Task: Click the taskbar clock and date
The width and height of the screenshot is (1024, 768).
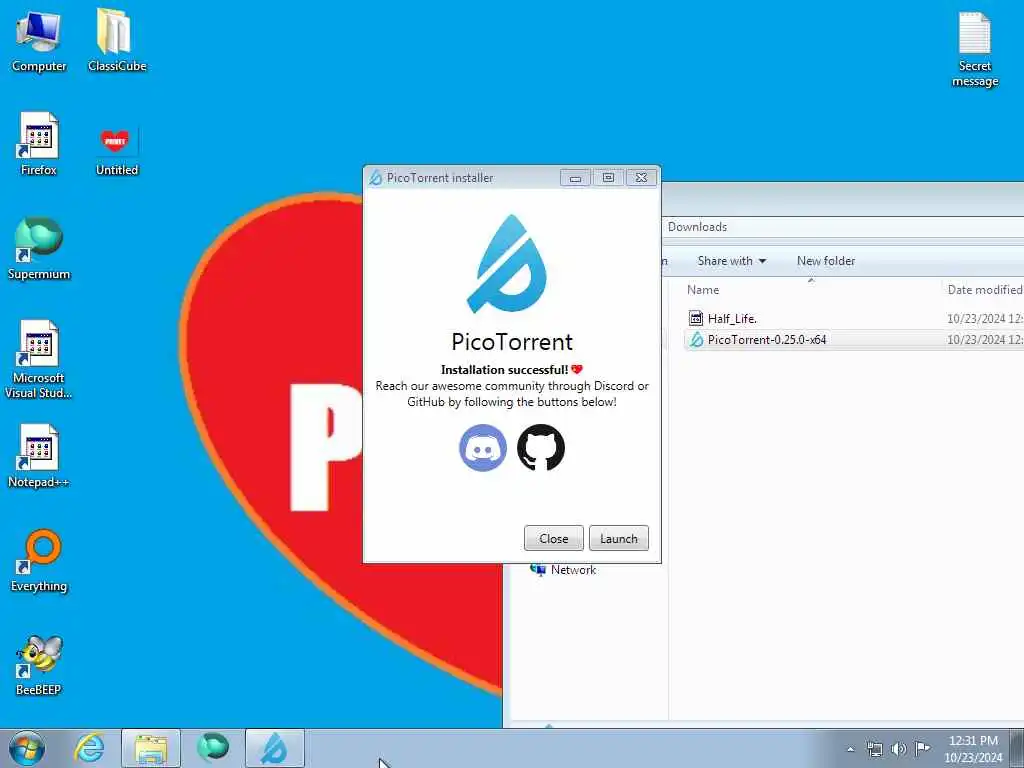Action: pos(973,749)
